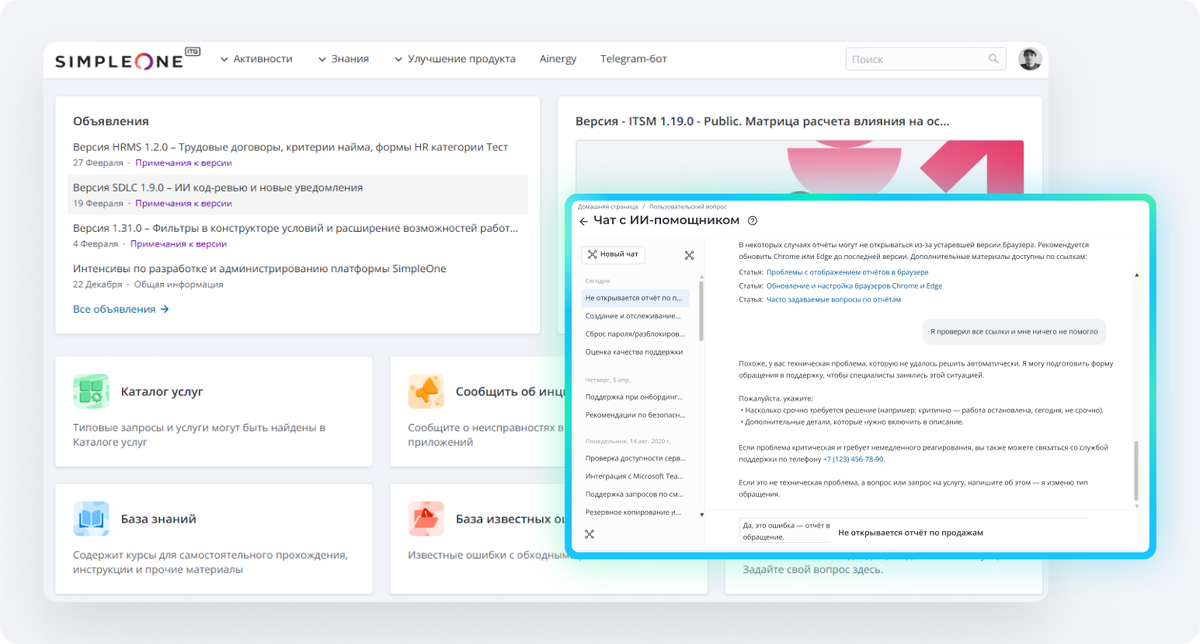Open the user avatar menu

click(x=1030, y=59)
